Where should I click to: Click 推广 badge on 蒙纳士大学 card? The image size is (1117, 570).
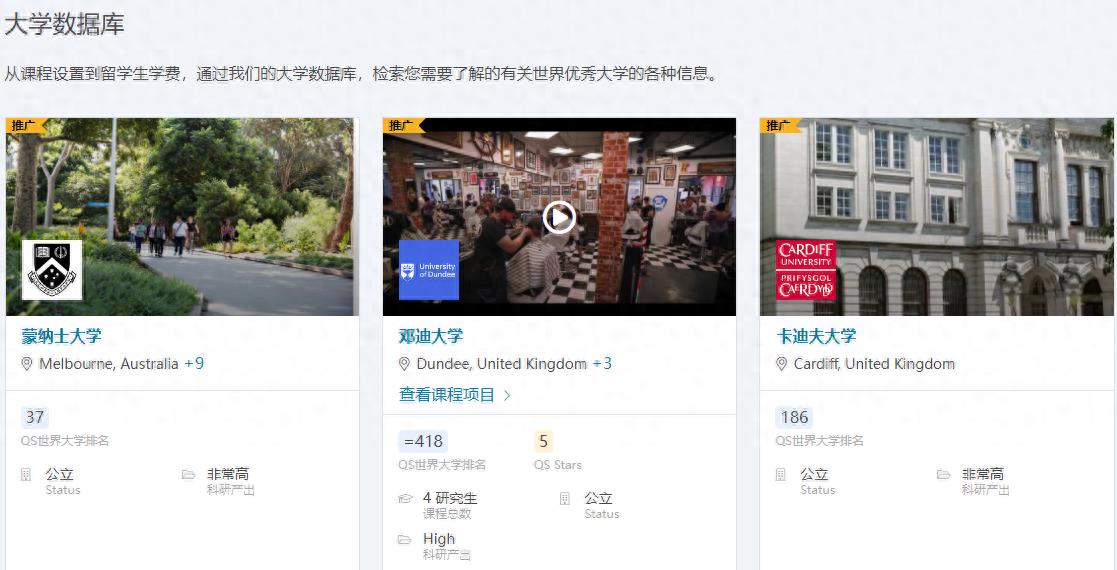click(24, 126)
